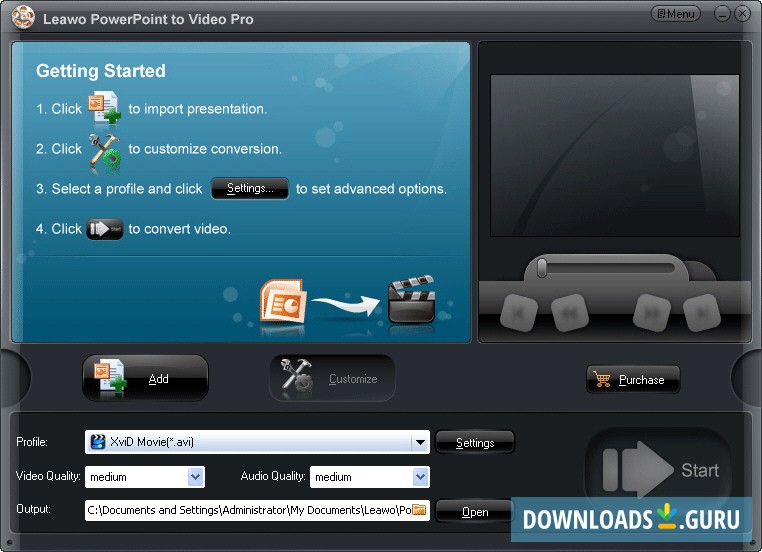Close the application window

pos(743,14)
